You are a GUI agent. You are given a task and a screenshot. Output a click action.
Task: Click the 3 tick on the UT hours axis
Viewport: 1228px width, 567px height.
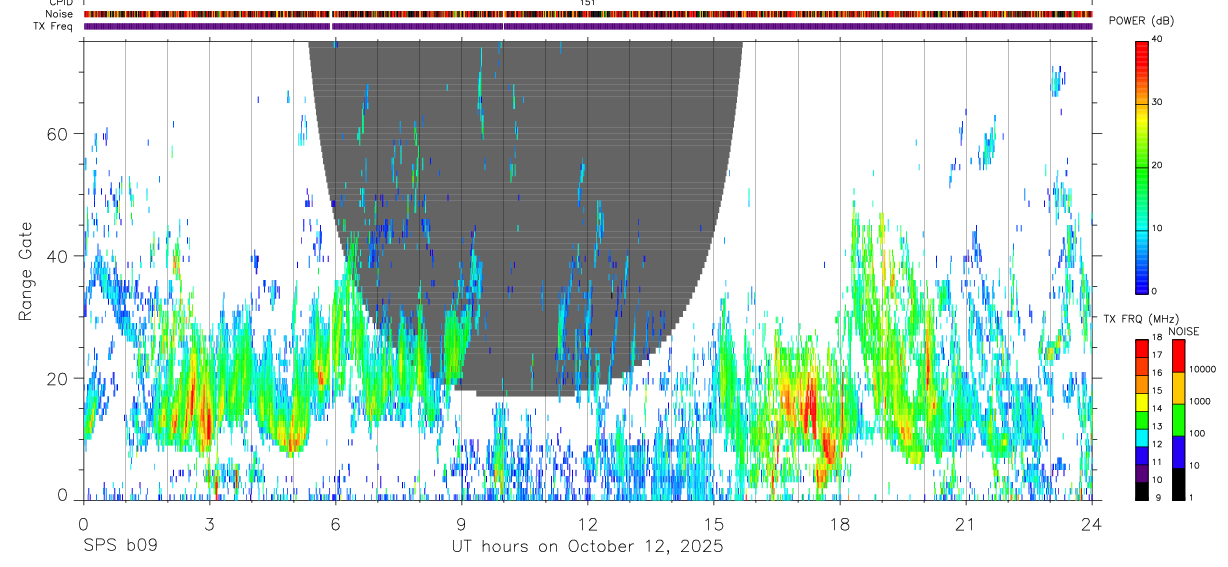209,523
